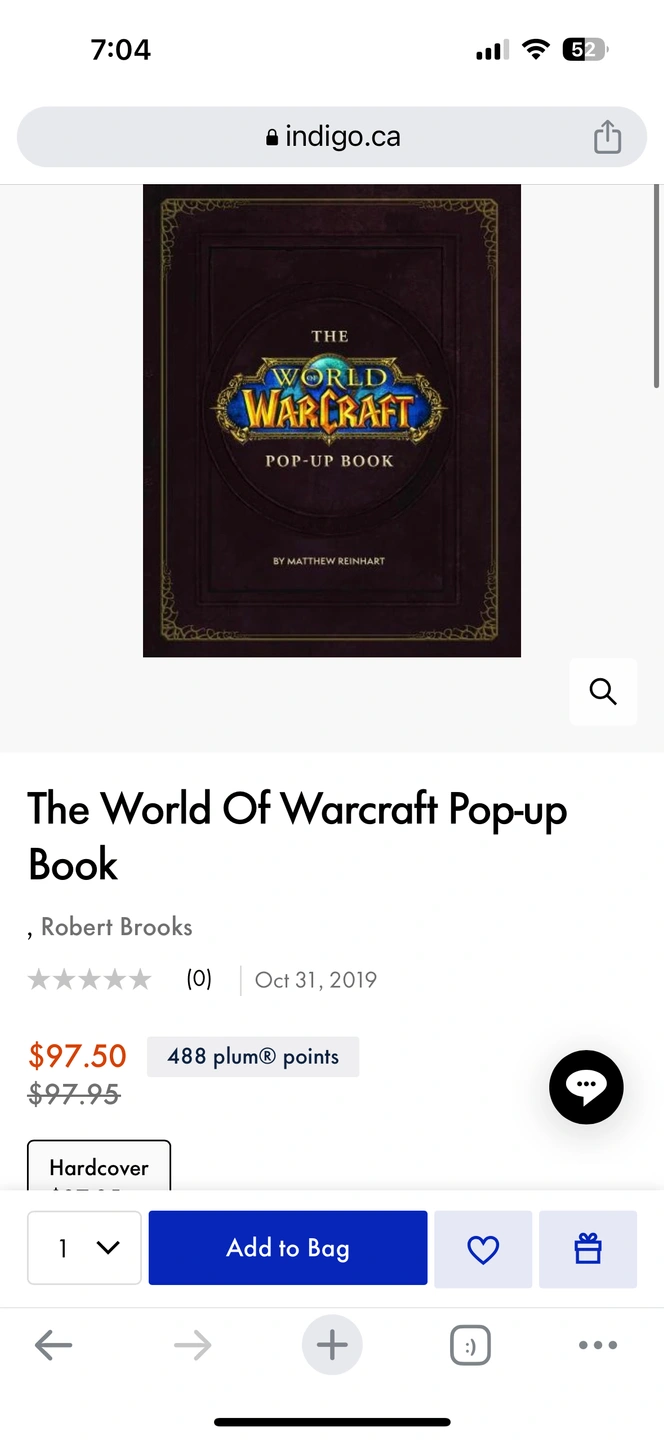This screenshot has height=1440, width=664.
Task: Open the (0) reviews count
Action: pos(199,979)
